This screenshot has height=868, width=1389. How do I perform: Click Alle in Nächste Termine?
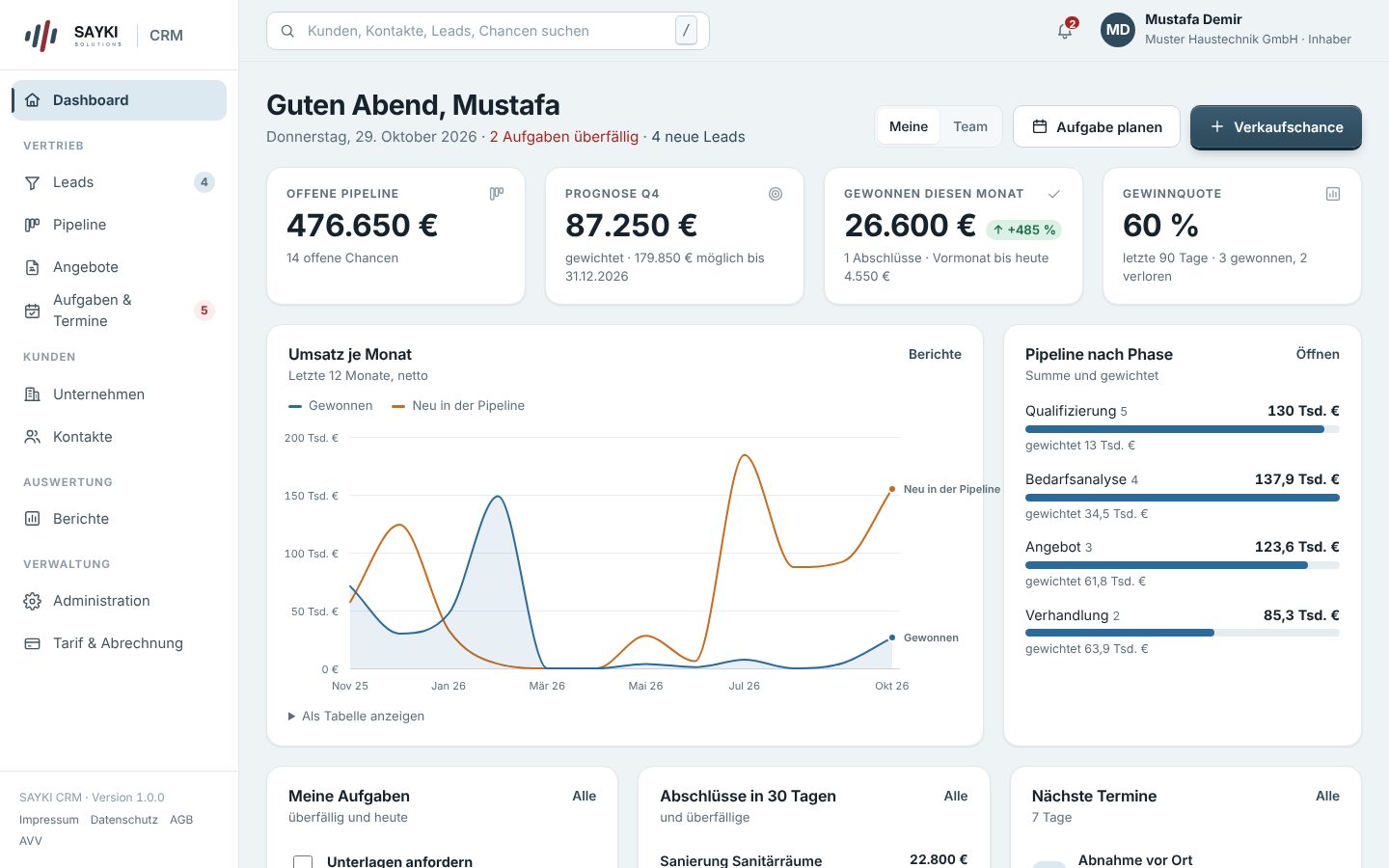(x=1327, y=796)
